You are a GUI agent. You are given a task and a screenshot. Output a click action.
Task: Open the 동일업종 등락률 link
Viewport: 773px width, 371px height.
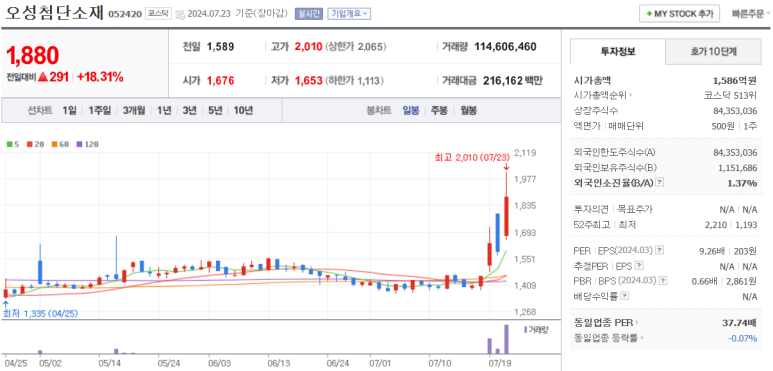pos(609,338)
